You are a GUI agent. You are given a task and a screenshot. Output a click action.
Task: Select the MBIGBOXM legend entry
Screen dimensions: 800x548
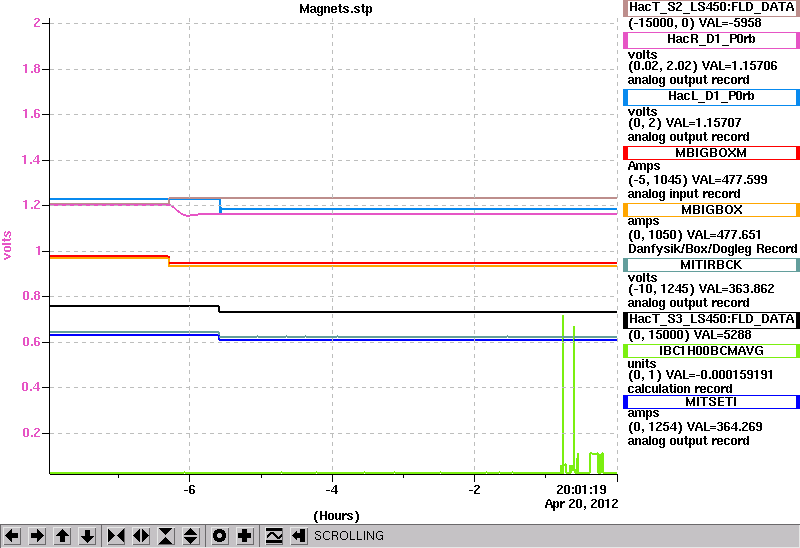711,153
